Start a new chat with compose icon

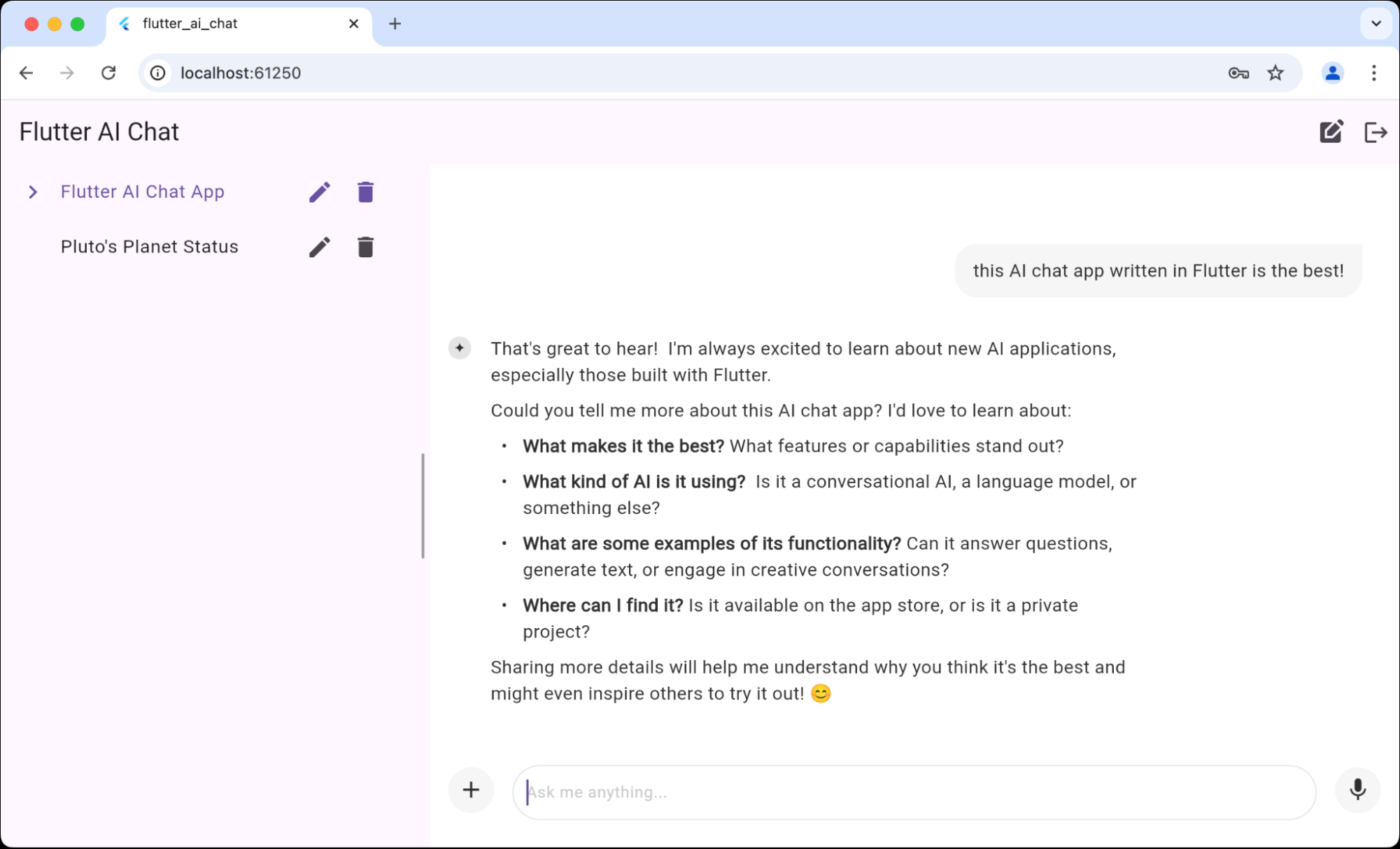(1331, 131)
